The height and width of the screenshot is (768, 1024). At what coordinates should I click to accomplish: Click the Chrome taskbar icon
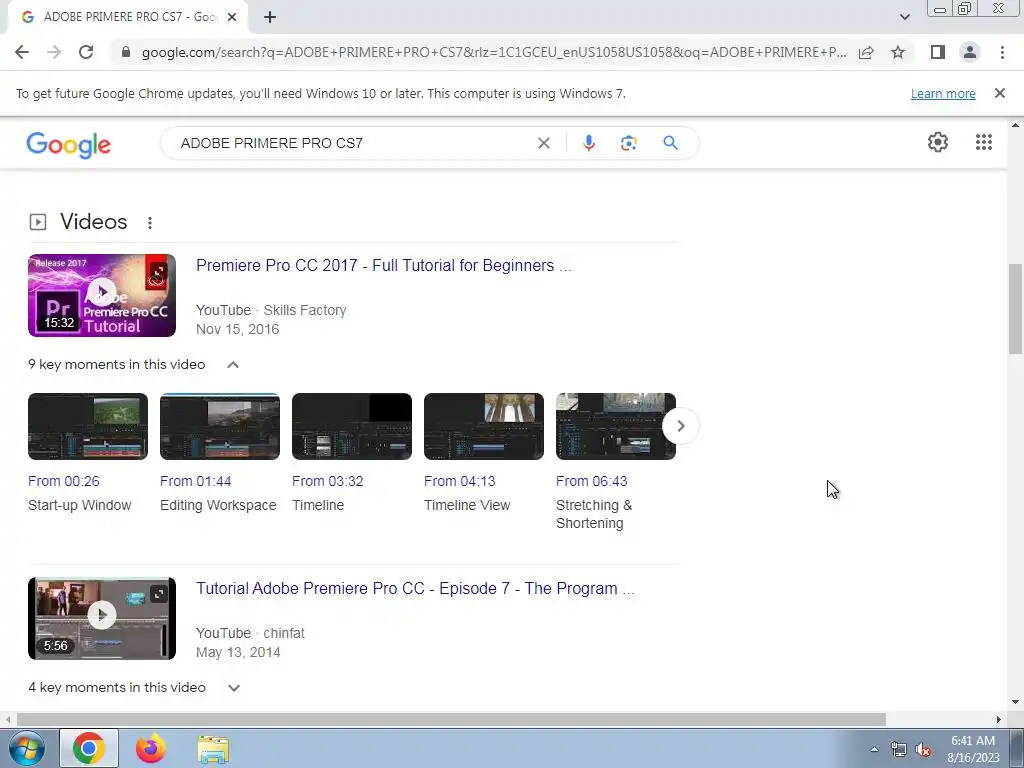click(89, 748)
